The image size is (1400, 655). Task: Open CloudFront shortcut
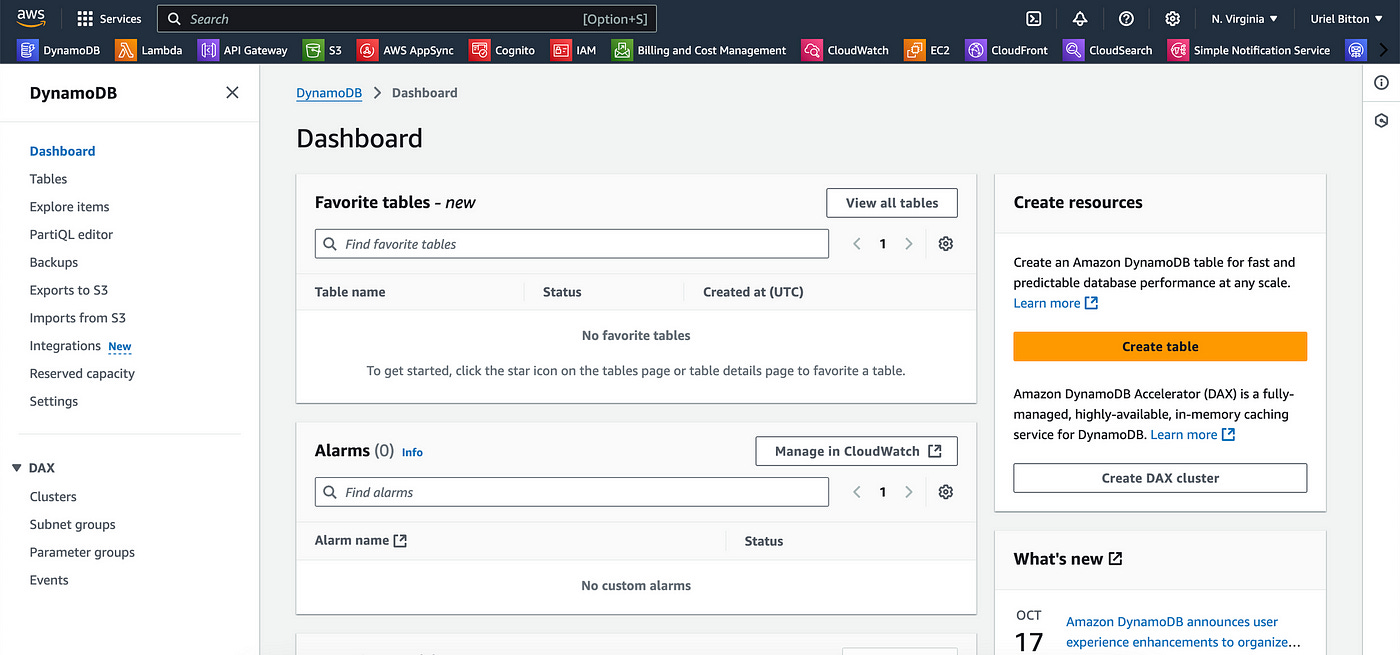click(1009, 50)
